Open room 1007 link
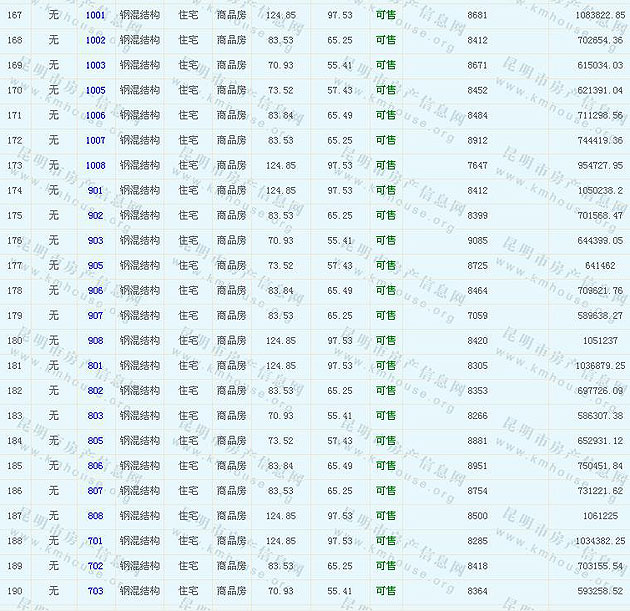This screenshot has height=611, width=630. 95,141
